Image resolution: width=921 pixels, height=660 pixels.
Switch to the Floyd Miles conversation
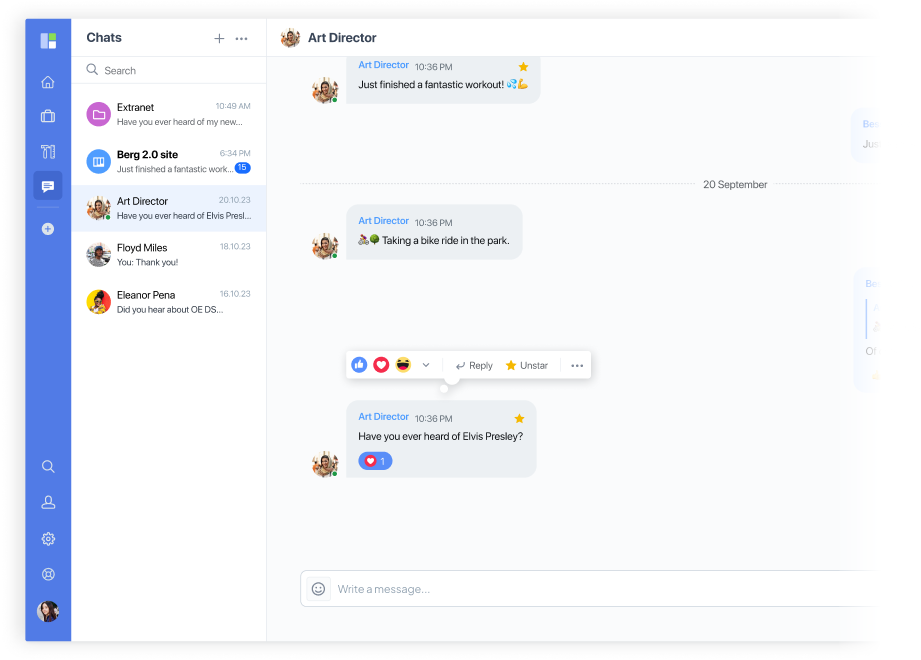[x=168, y=255]
